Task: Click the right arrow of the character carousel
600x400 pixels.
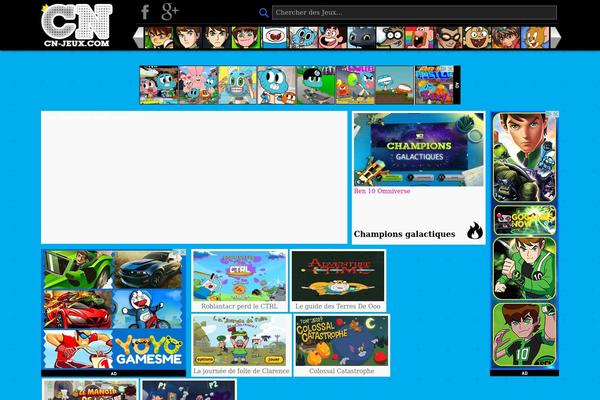Action: [x=556, y=38]
